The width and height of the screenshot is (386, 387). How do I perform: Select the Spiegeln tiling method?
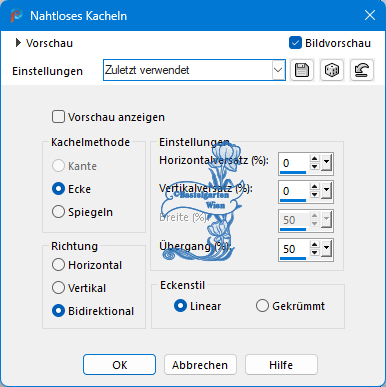click(x=58, y=212)
